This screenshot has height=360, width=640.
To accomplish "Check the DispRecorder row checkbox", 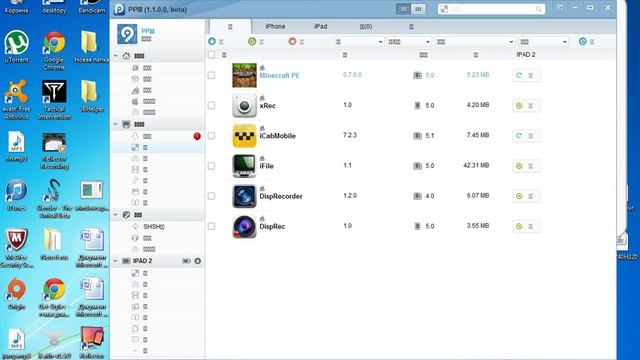I will pyautogui.click(x=211, y=196).
